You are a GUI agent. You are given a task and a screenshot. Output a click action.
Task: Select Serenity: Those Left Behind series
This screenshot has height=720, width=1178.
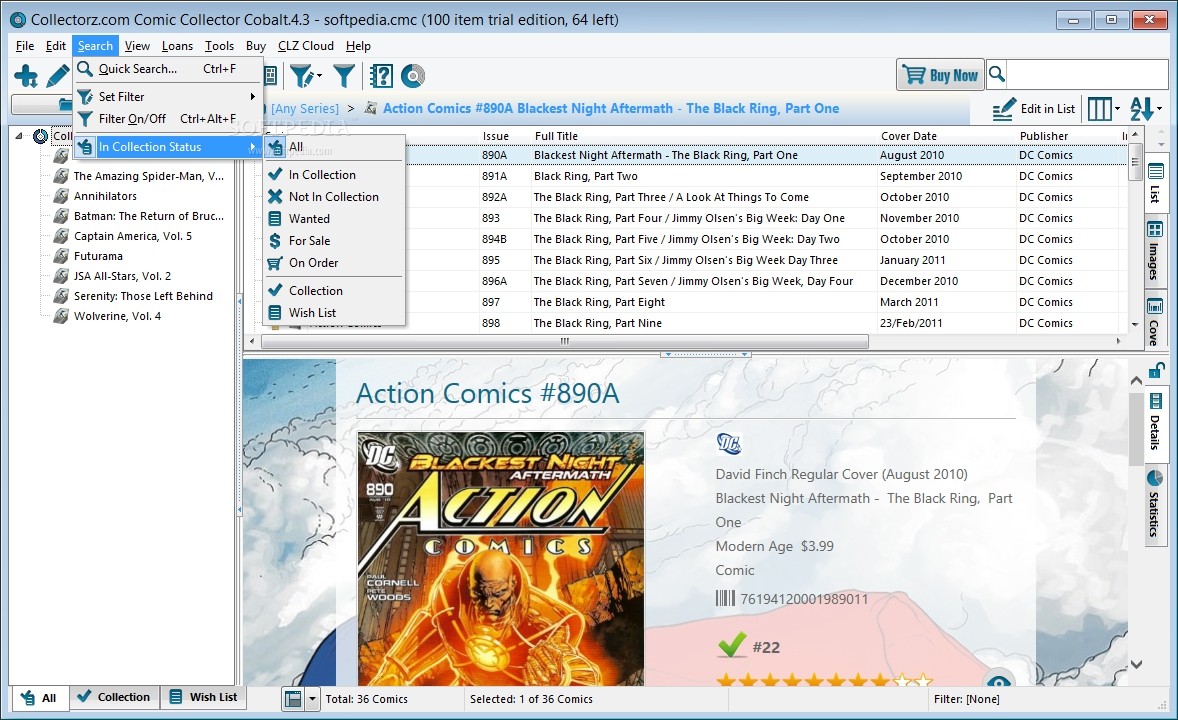(143, 296)
